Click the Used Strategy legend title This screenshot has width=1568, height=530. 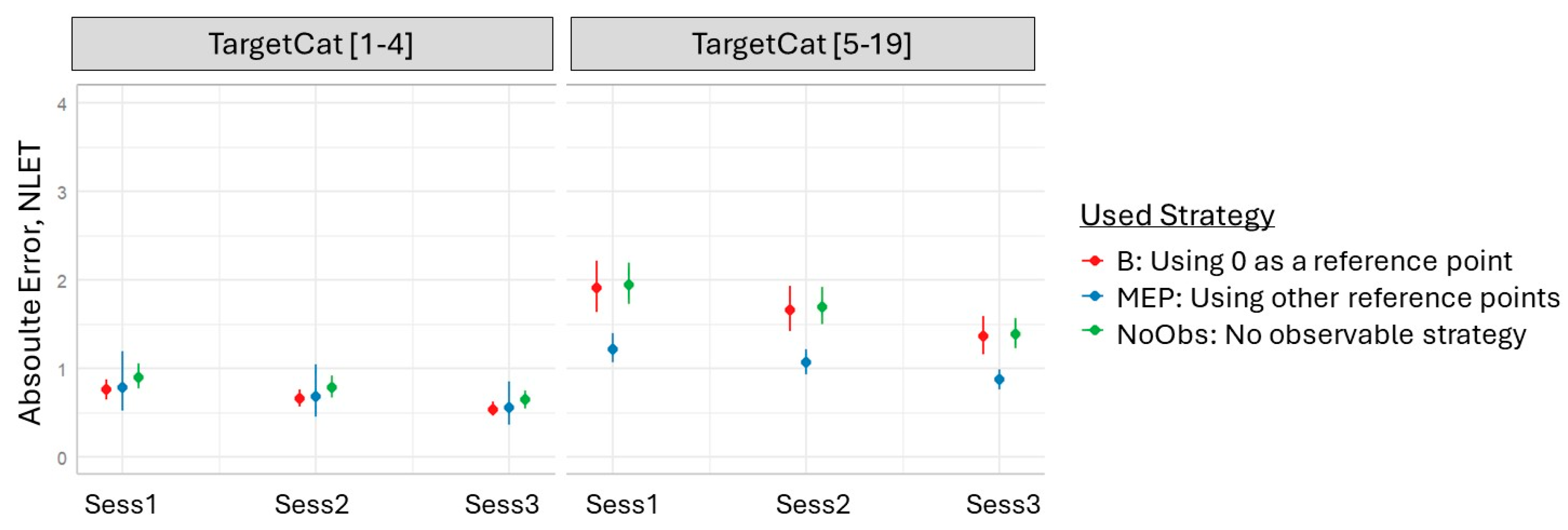coord(1177,215)
